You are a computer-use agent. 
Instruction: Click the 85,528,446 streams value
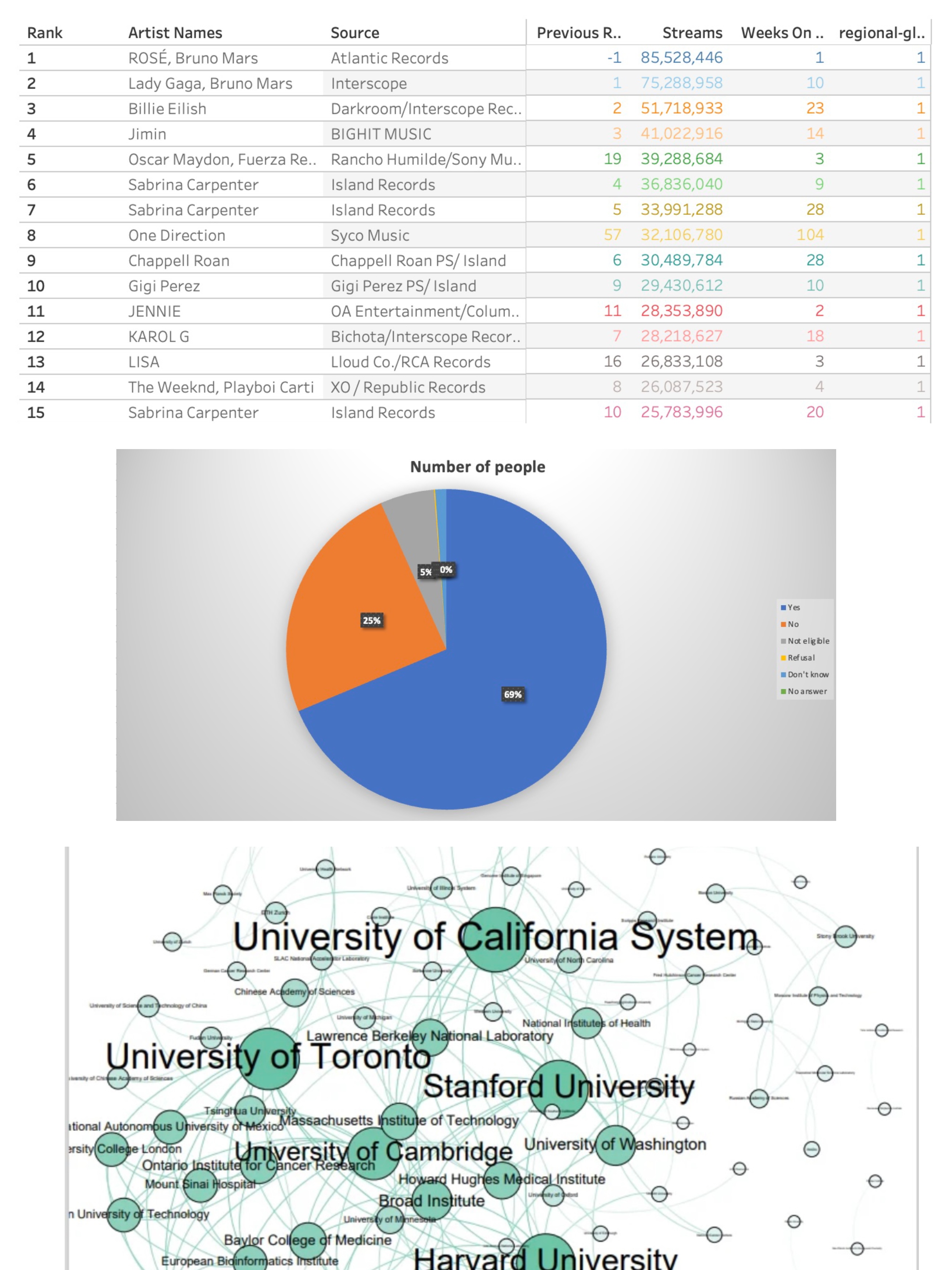[x=681, y=57]
